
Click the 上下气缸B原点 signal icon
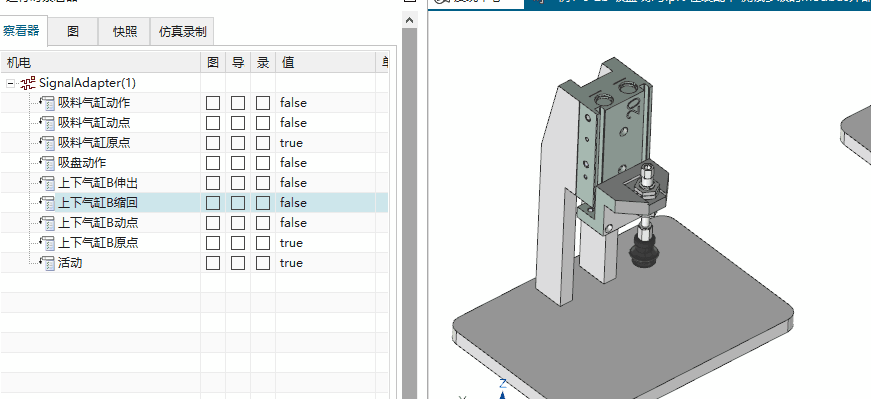point(48,243)
